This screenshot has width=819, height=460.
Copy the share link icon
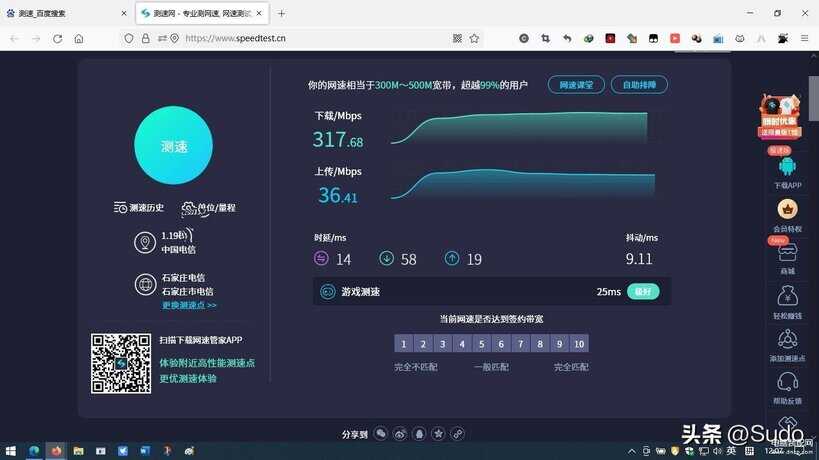457,434
